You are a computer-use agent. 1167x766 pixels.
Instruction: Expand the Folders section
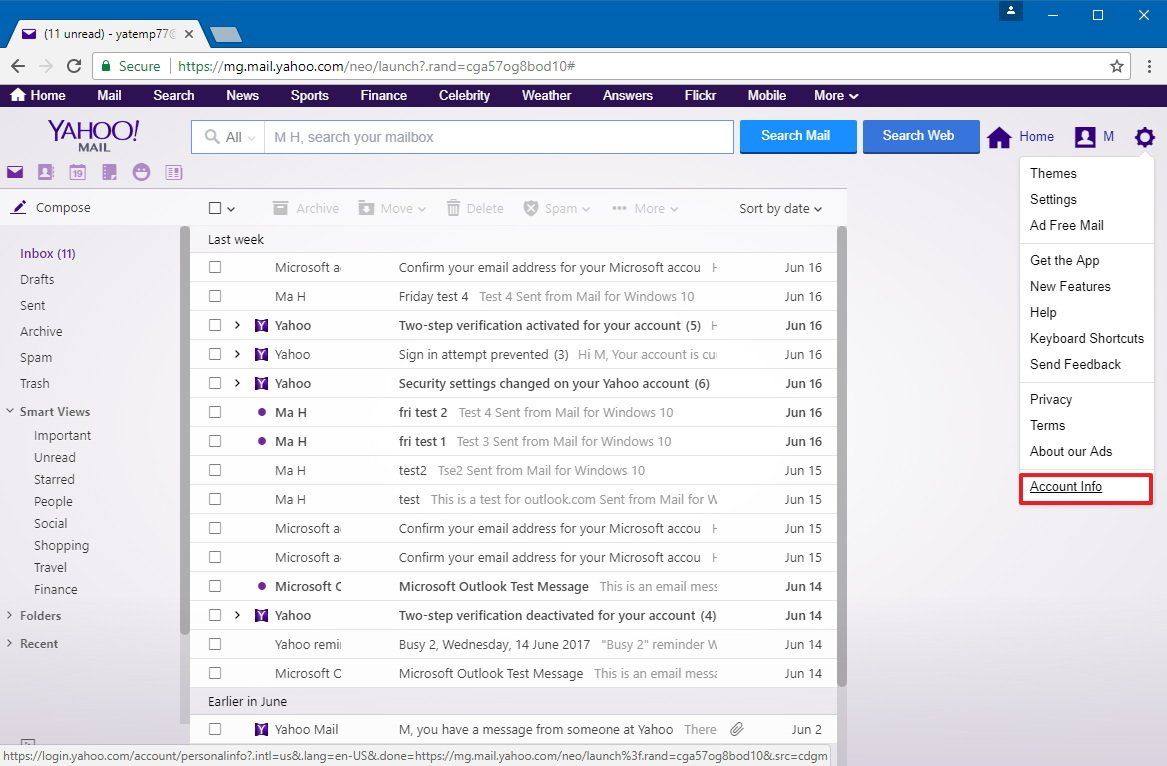click(x=10, y=615)
